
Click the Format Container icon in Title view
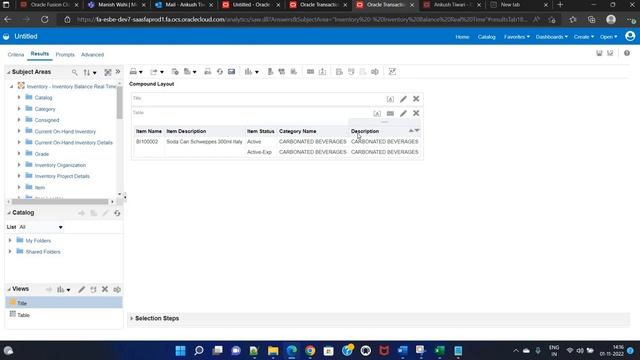[x=390, y=99]
